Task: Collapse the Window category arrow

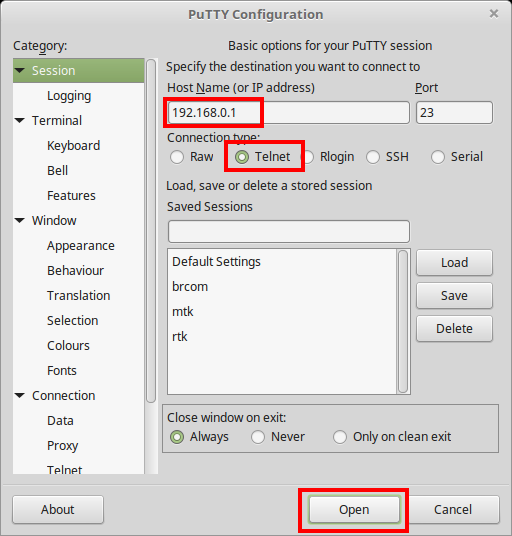Action: [x=20, y=220]
